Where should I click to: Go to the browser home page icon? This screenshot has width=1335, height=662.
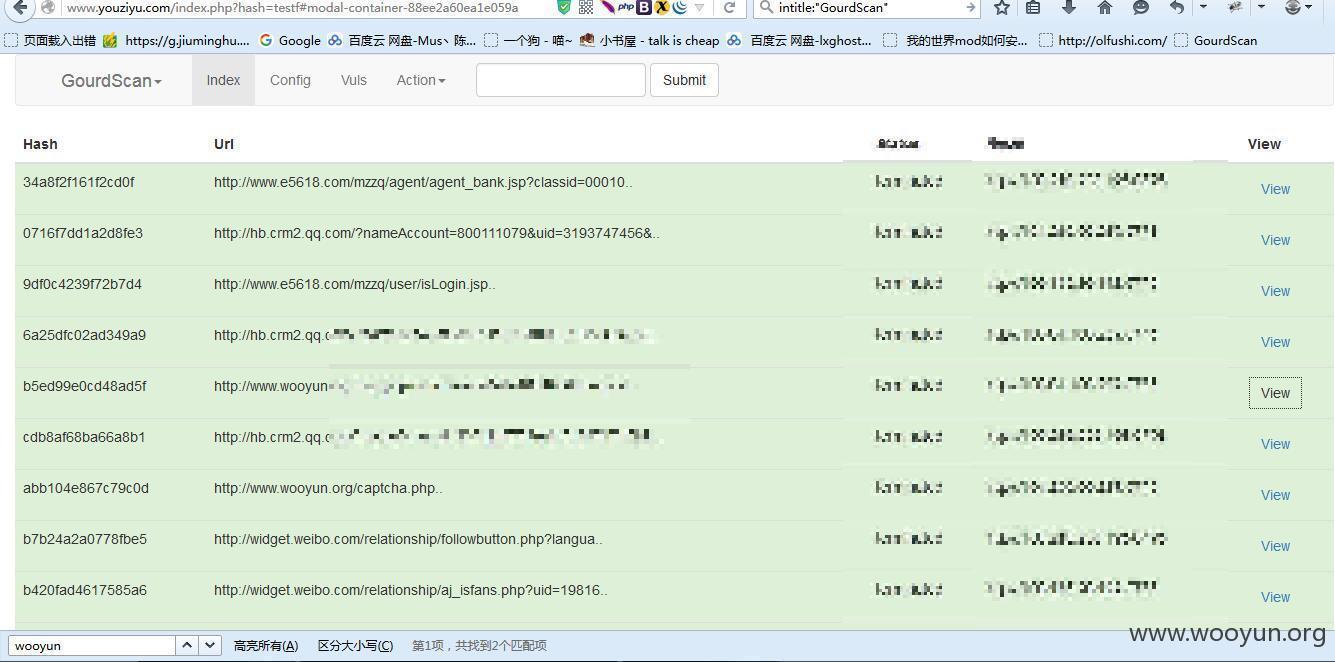tap(1105, 7)
